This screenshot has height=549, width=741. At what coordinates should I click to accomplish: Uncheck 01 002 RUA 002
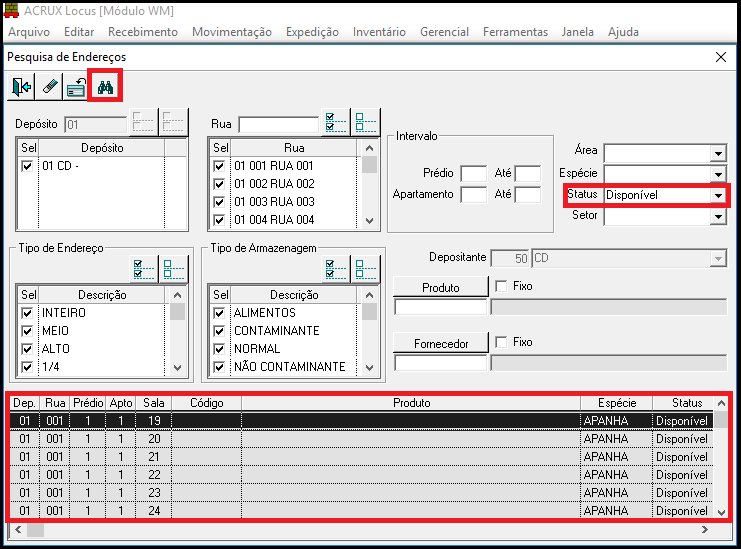(x=219, y=184)
